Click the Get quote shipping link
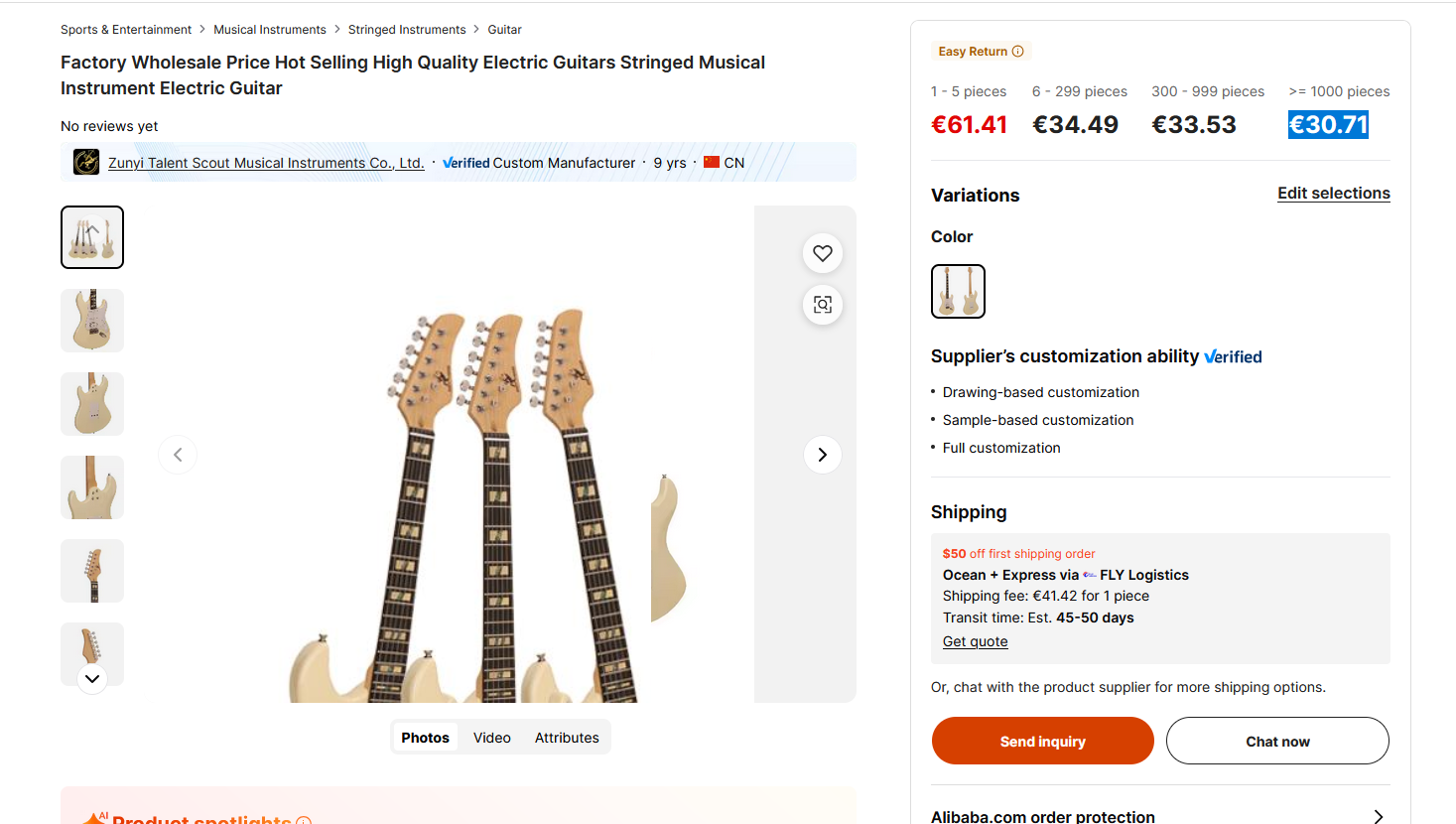Image resolution: width=1456 pixels, height=824 pixels. (x=975, y=641)
